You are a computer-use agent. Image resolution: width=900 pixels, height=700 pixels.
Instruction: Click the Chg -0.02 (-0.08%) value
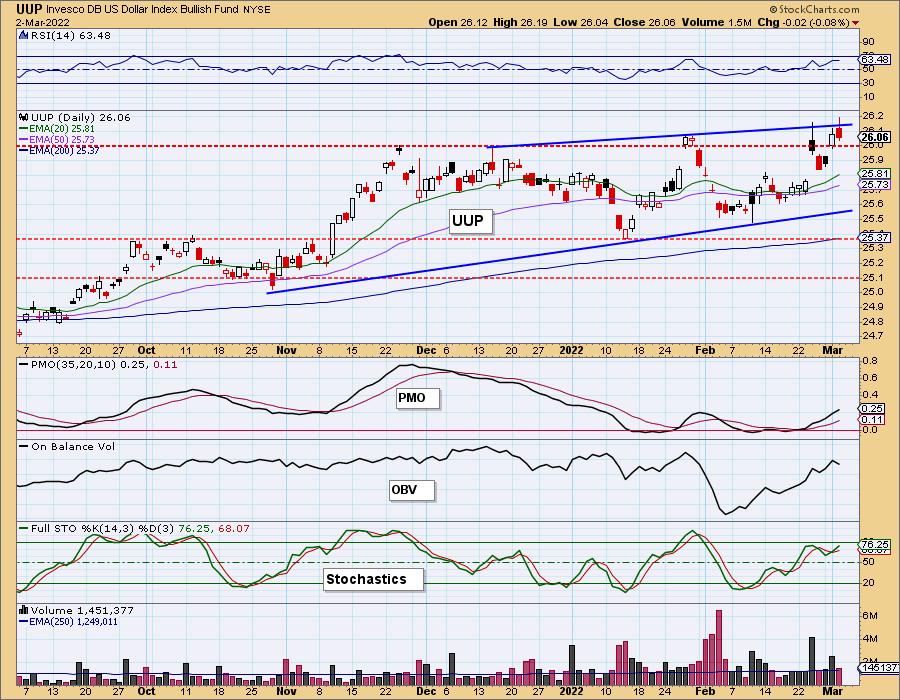point(803,22)
